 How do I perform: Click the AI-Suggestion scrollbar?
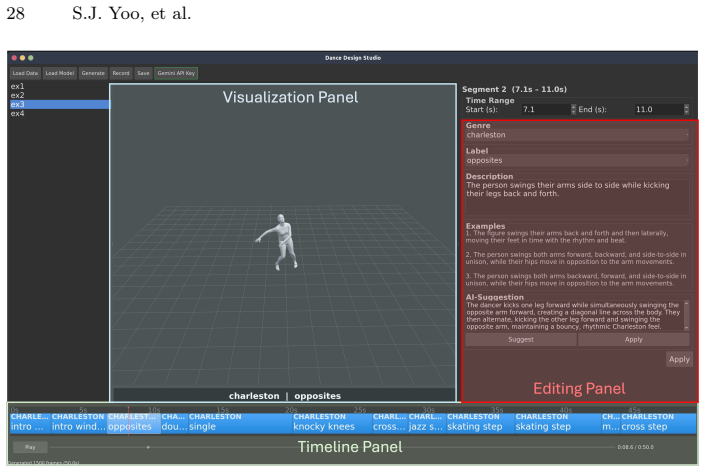coord(687,316)
